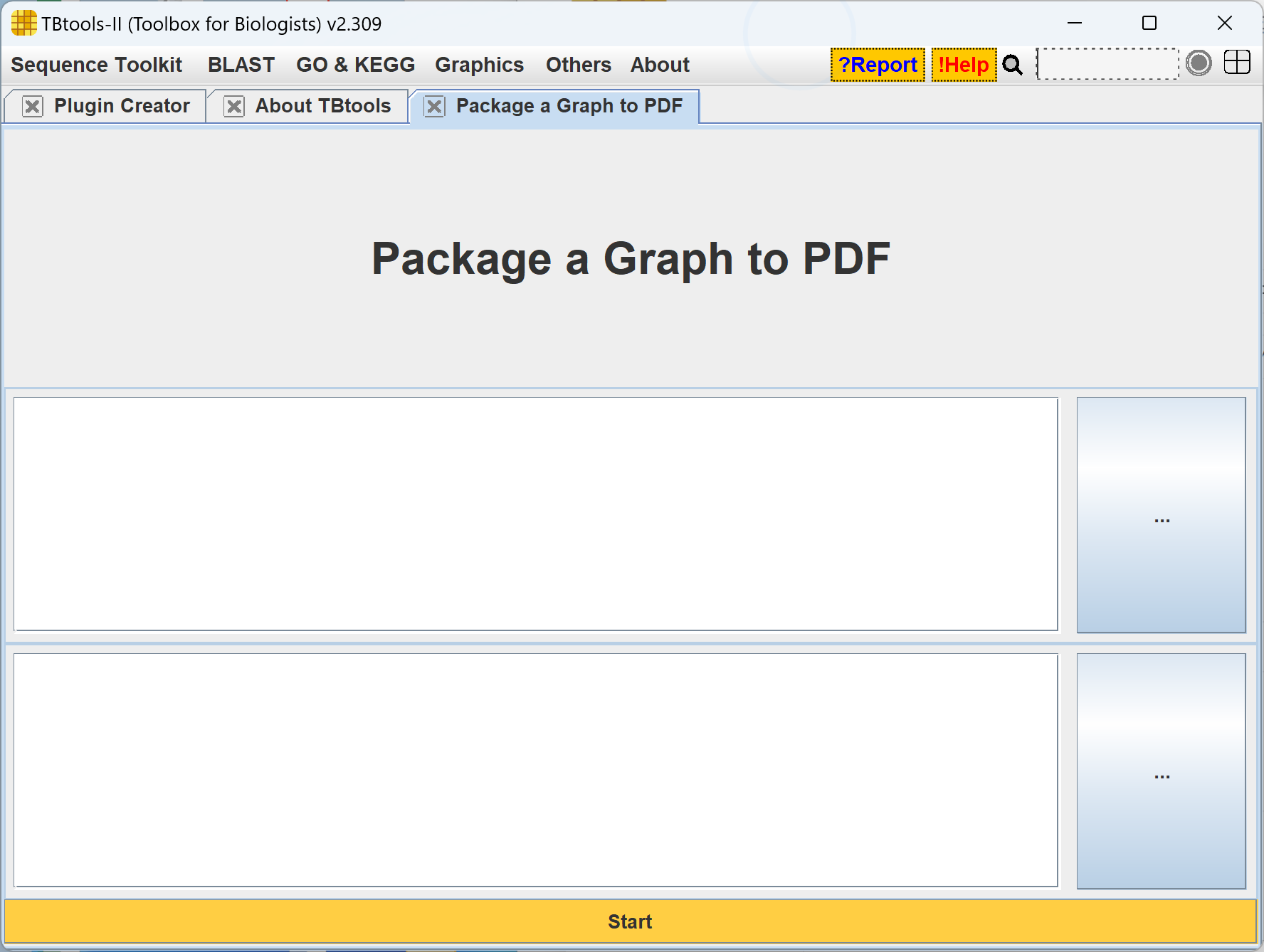Click the !Help button
1264x952 pixels.
(964, 65)
